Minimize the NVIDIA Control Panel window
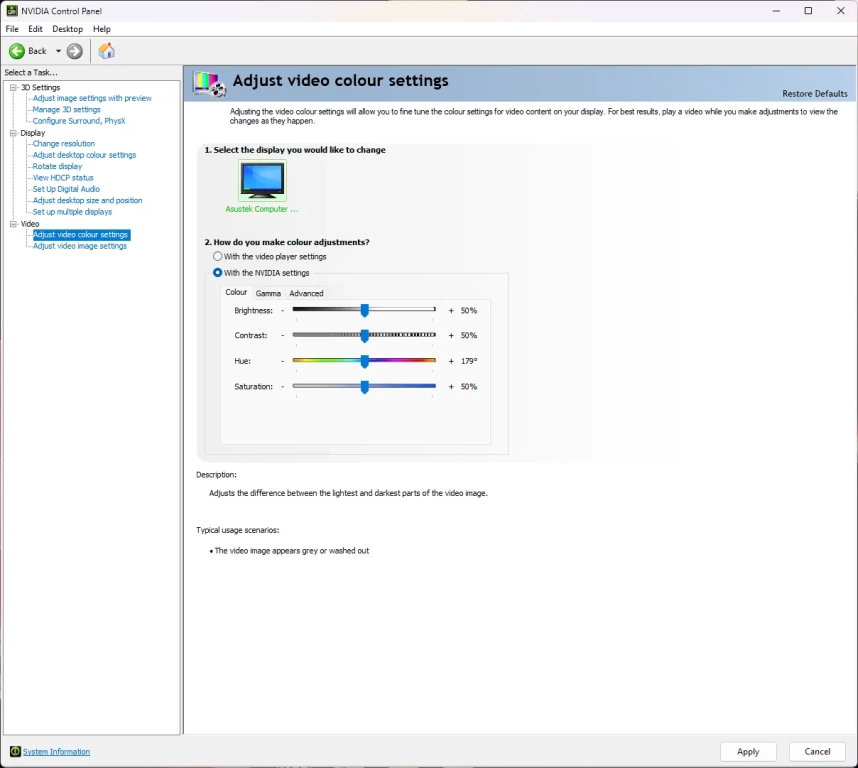The height and width of the screenshot is (768, 858). pyautogui.click(x=776, y=11)
